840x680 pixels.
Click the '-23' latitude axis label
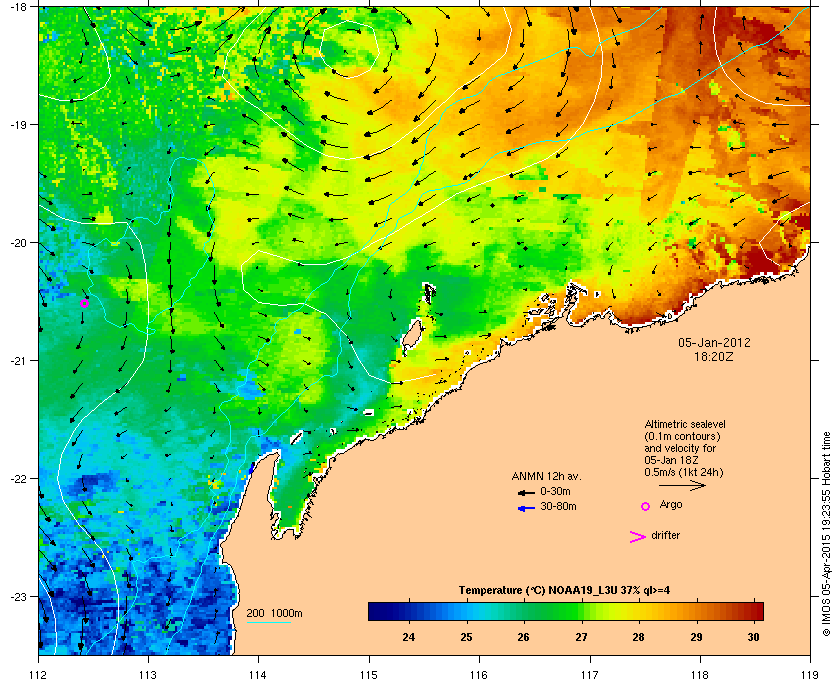18,596
